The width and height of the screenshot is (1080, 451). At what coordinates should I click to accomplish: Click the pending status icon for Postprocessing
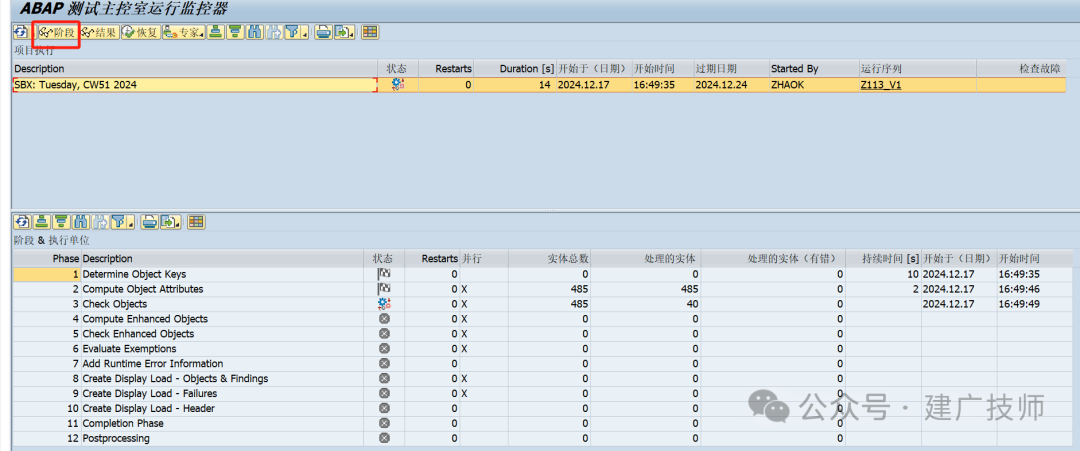pyautogui.click(x=384, y=438)
